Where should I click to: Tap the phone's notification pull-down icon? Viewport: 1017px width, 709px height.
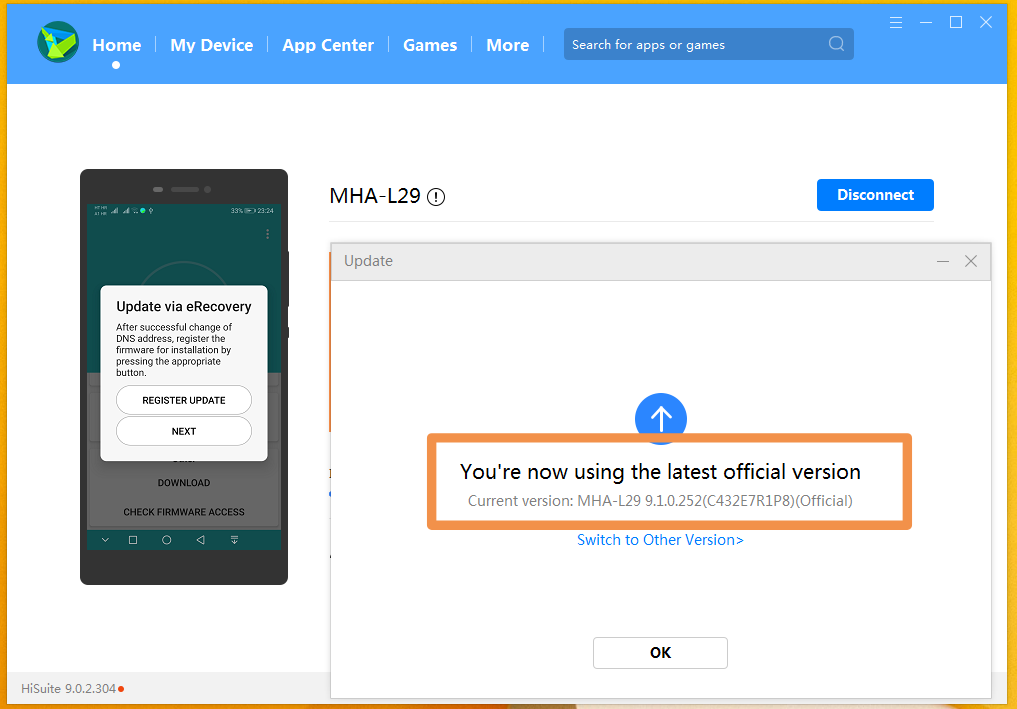click(234, 540)
